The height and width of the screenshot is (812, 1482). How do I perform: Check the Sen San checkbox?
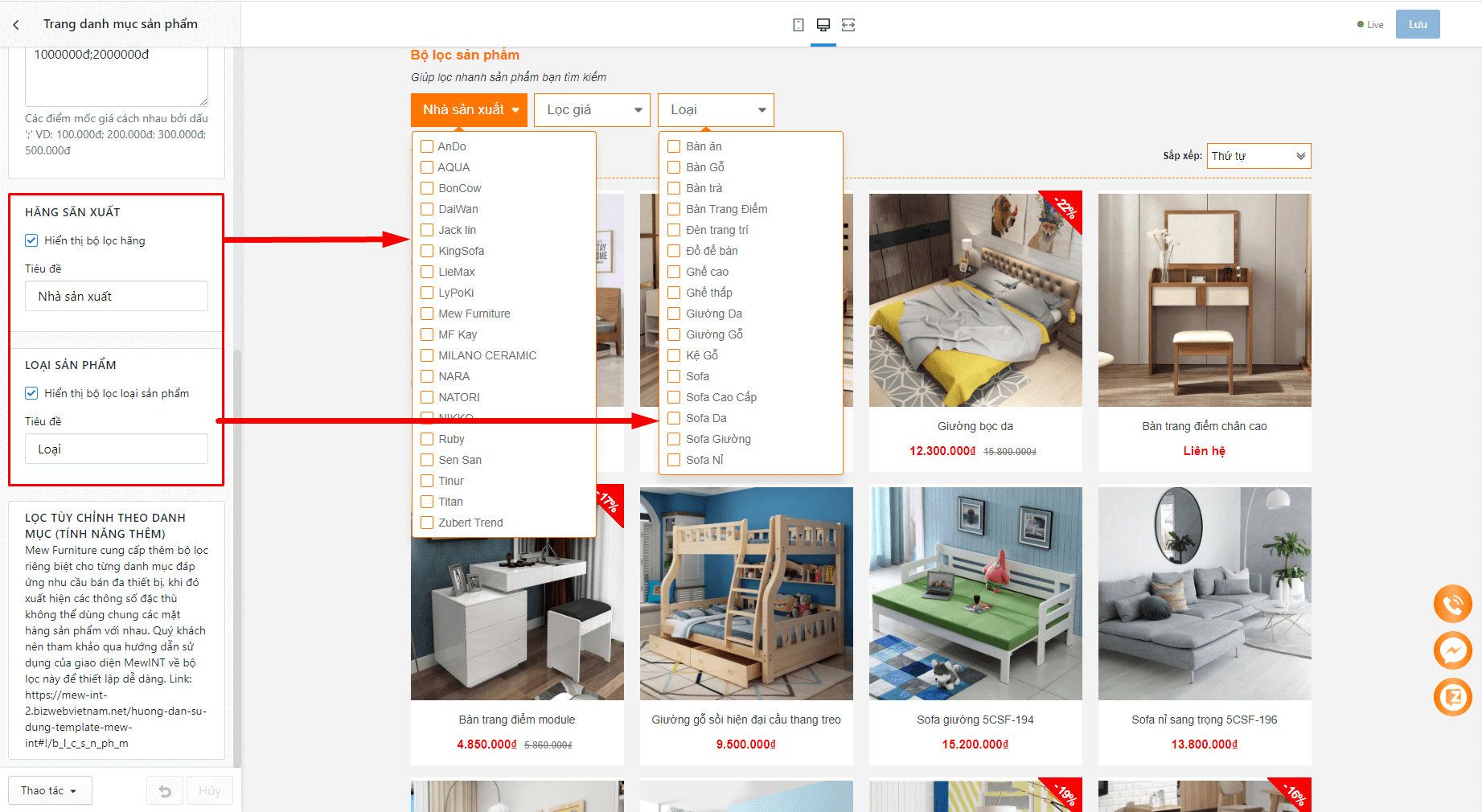click(x=427, y=460)
